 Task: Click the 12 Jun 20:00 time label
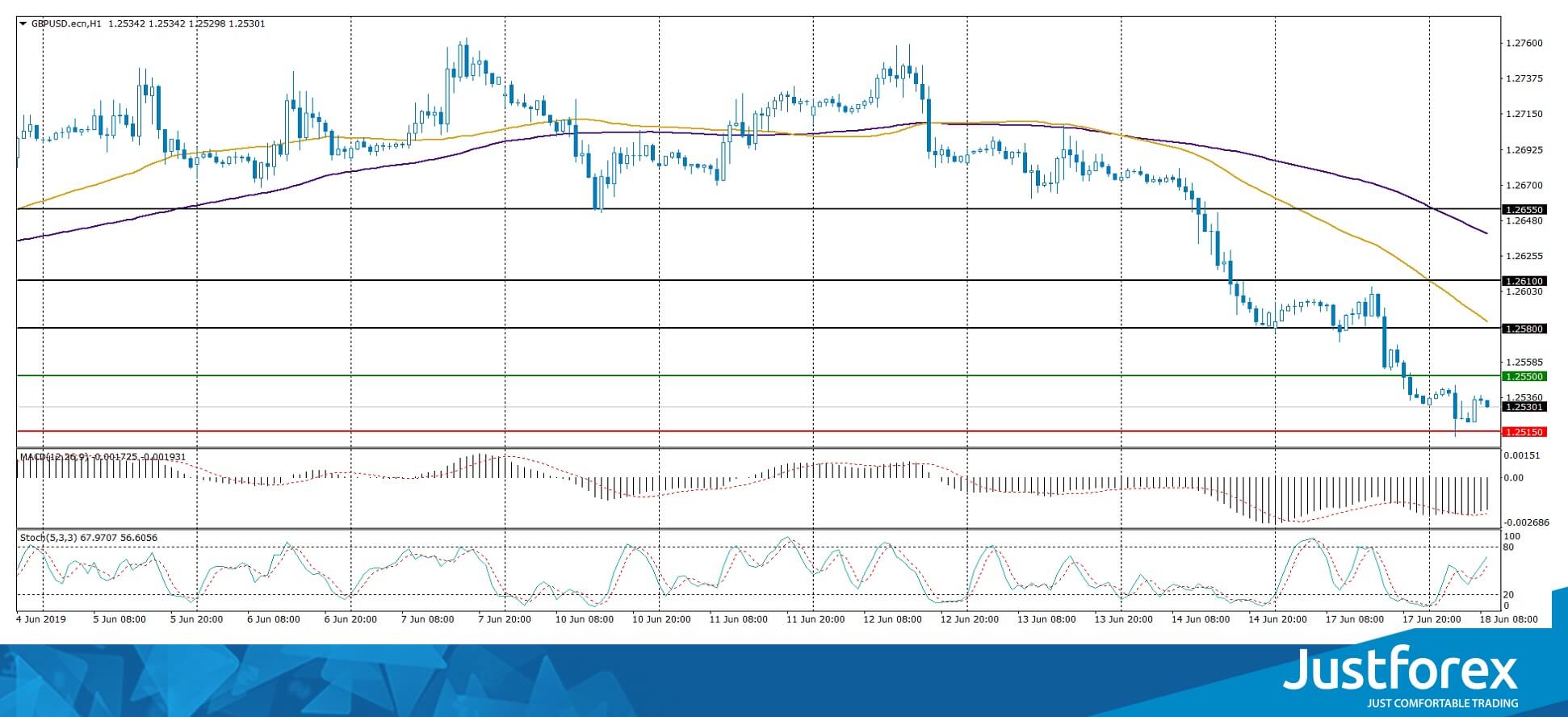(968, 619)
